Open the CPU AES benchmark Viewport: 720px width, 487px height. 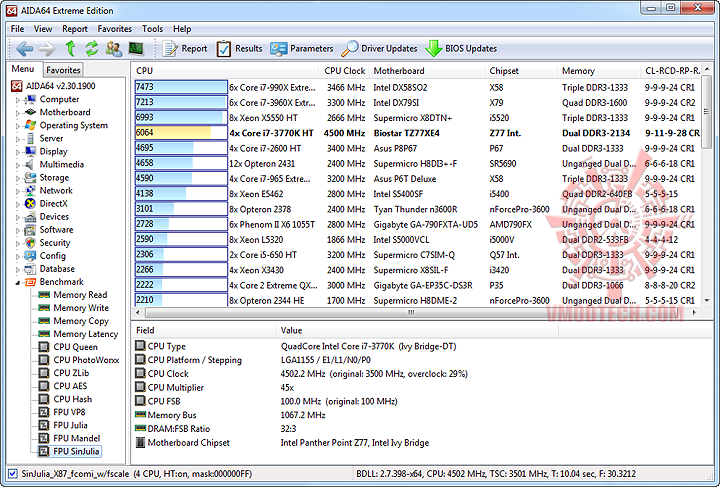tap(70, 386)
